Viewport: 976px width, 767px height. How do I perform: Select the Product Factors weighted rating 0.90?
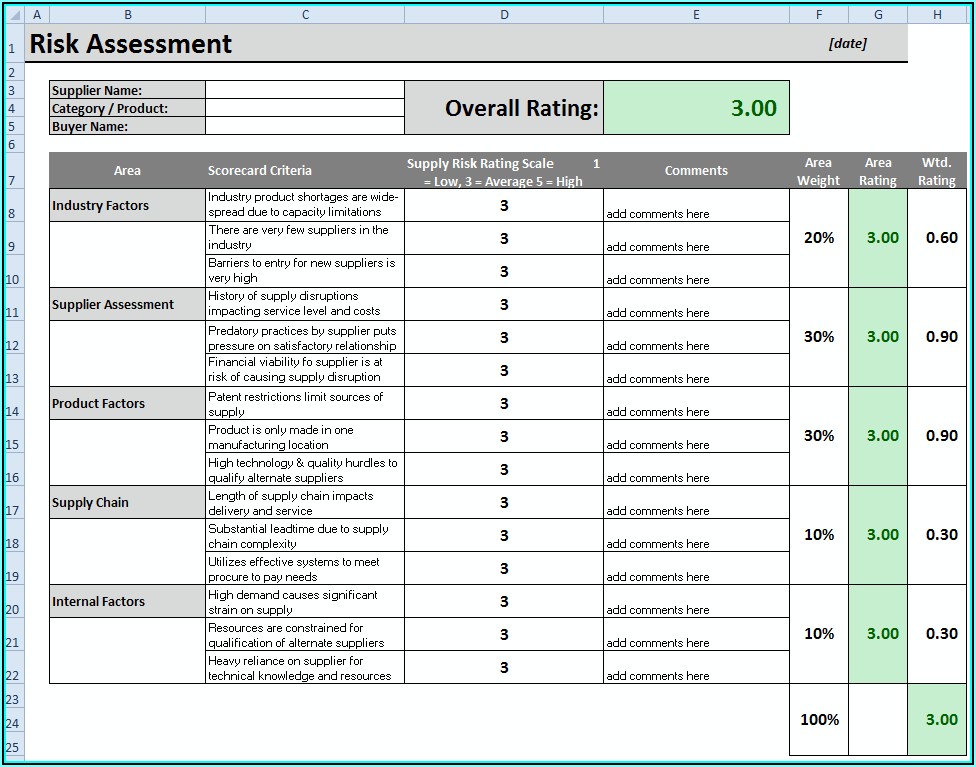(940, 436)
